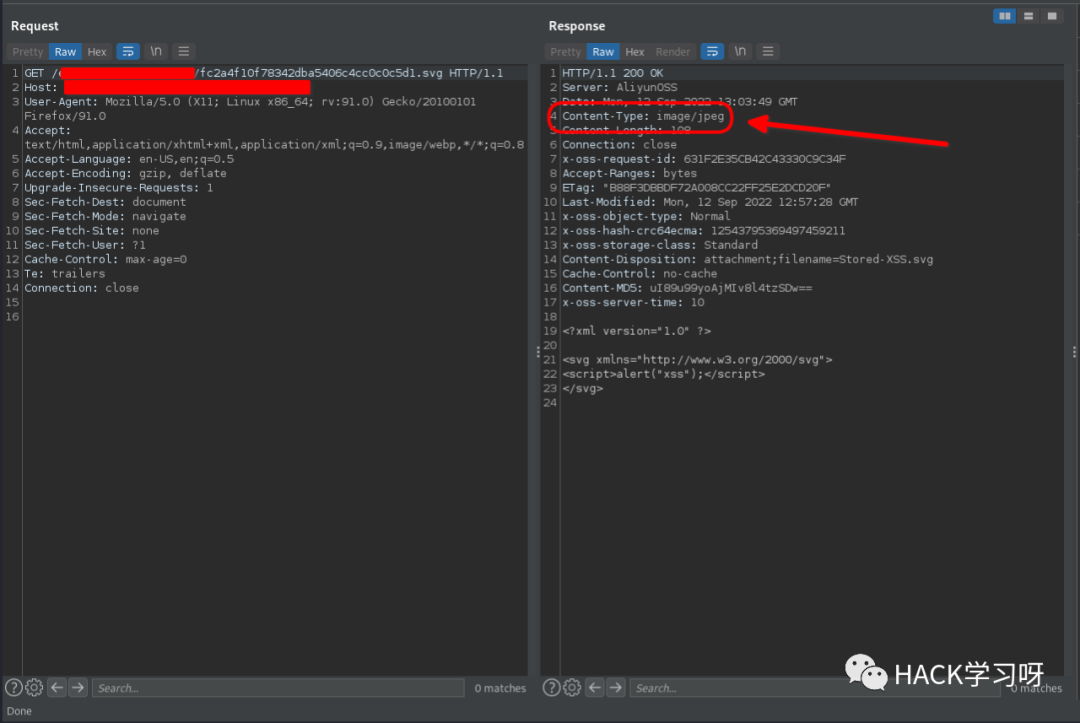Click the Upgrade-Insecure-Requests: 1 line

118,188
